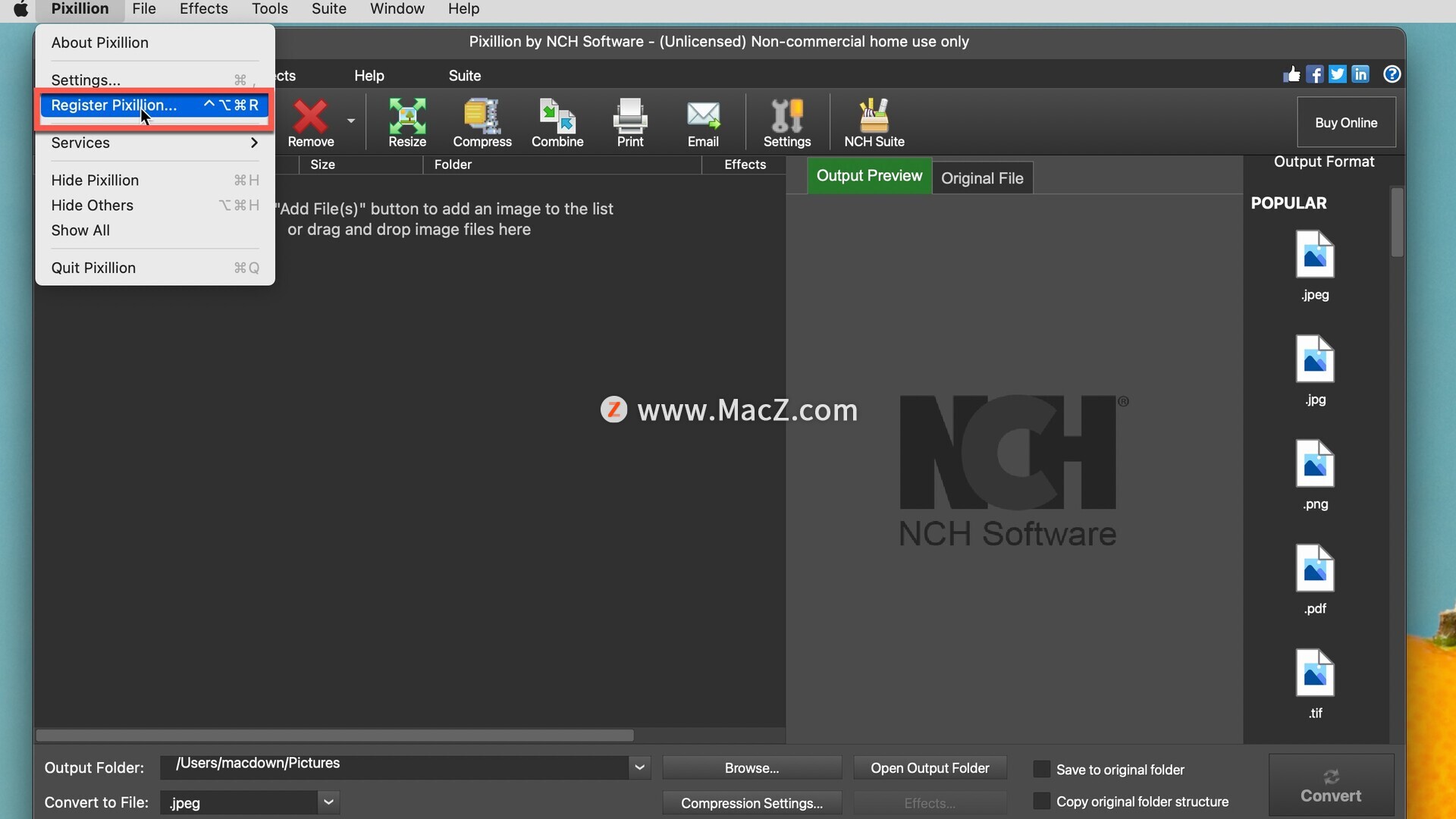Click the Twitter share icon
Image resolution: width=1456 pixels, height=819 pixels.
(x=1337, y=74)
